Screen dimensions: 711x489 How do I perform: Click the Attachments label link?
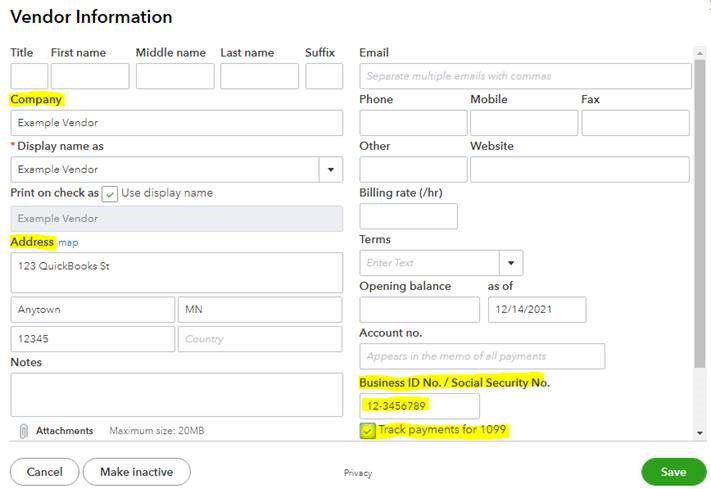tap(64, 430)
